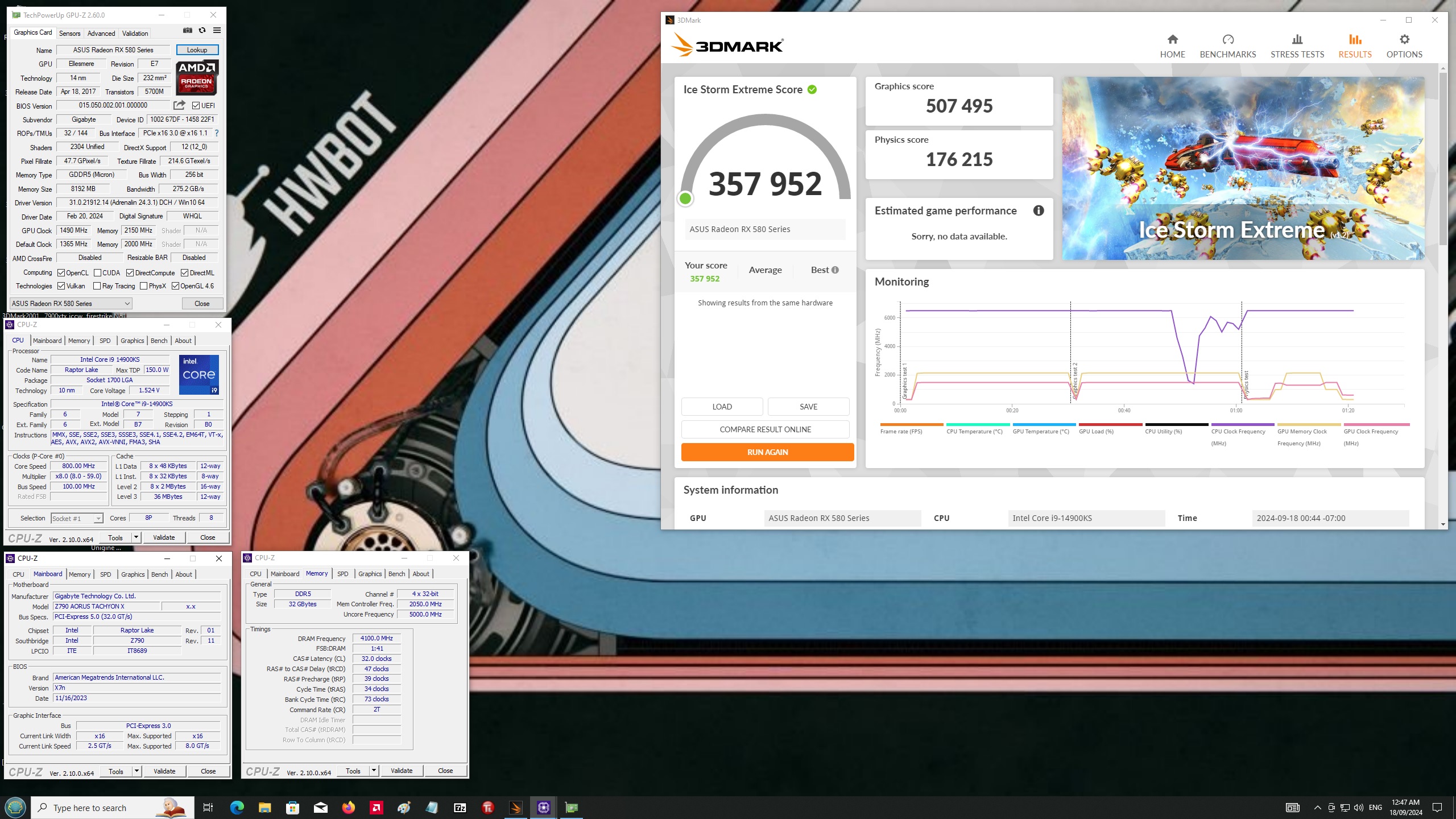Click the Frame rate (FPS) legend swatch
Screen dimensions: 1456x819
[x=912, y=424]
